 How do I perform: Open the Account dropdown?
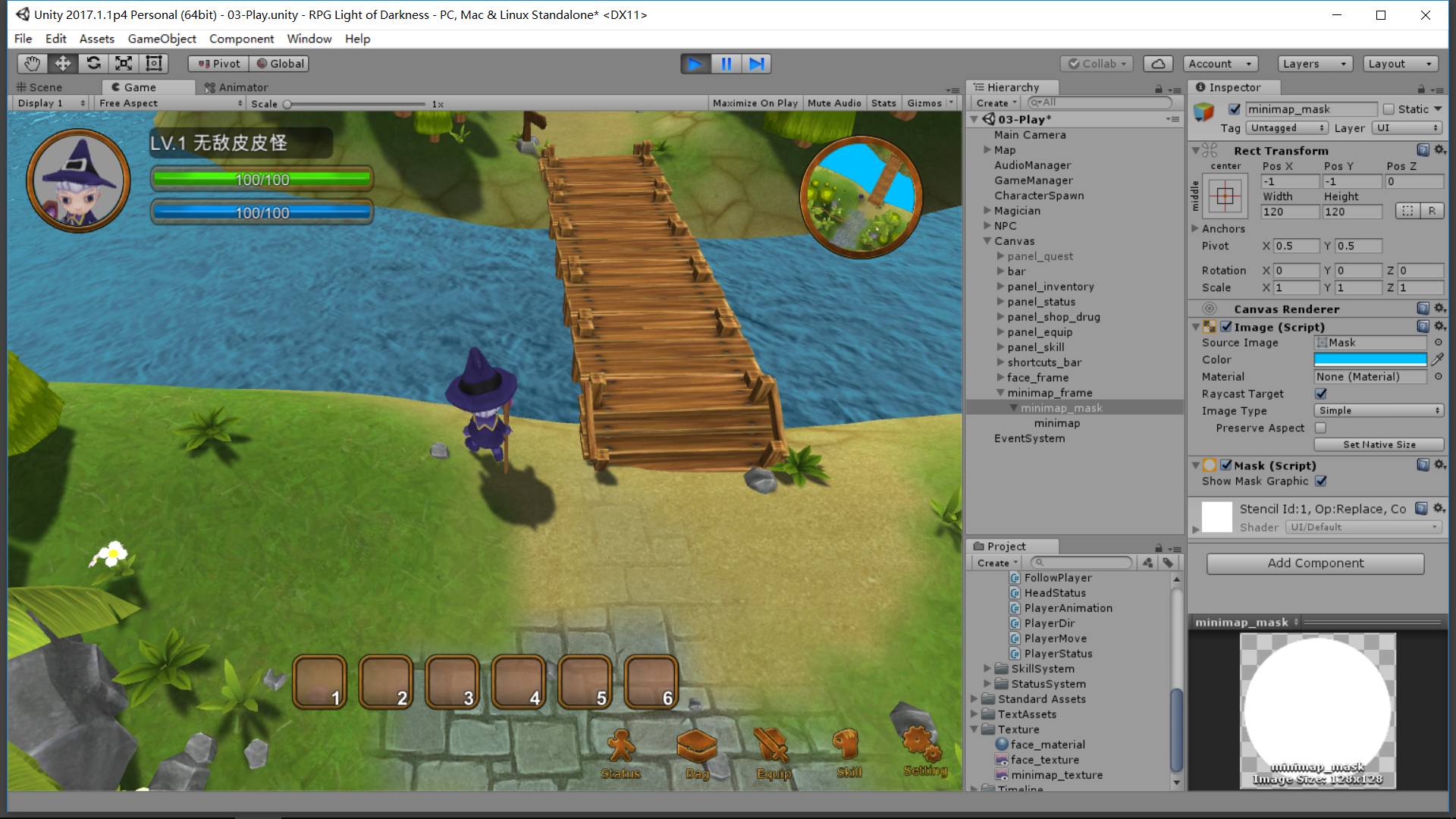point(1221,64)
